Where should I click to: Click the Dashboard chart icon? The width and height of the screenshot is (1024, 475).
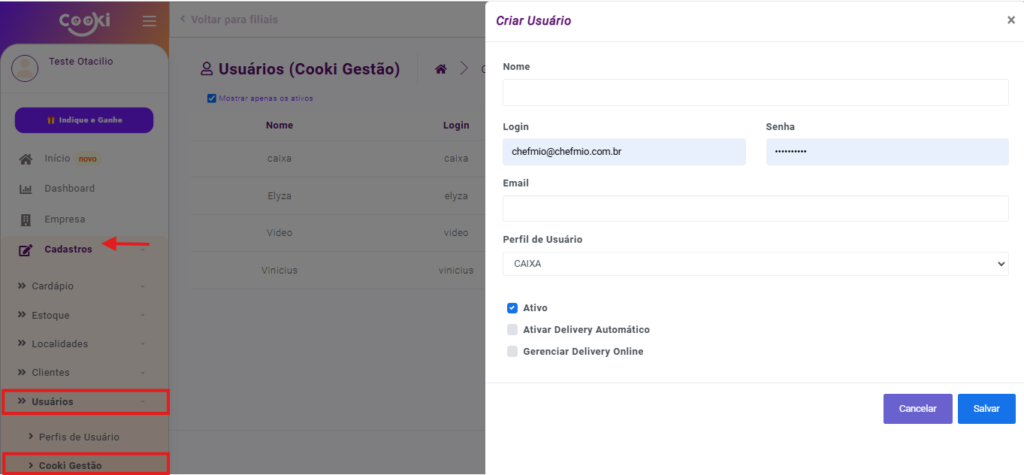coord(26,189)
